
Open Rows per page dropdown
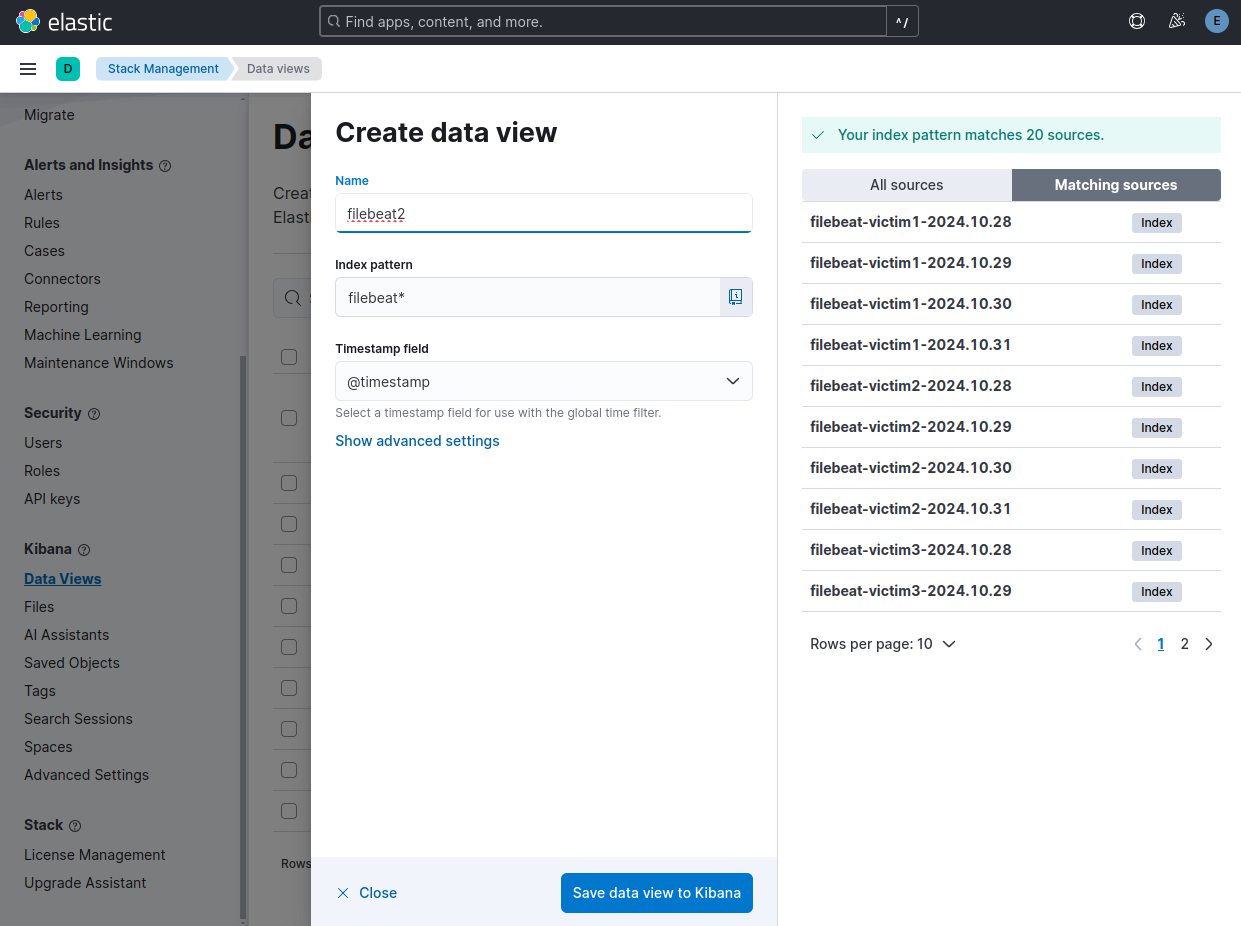(x=883, y=644)
